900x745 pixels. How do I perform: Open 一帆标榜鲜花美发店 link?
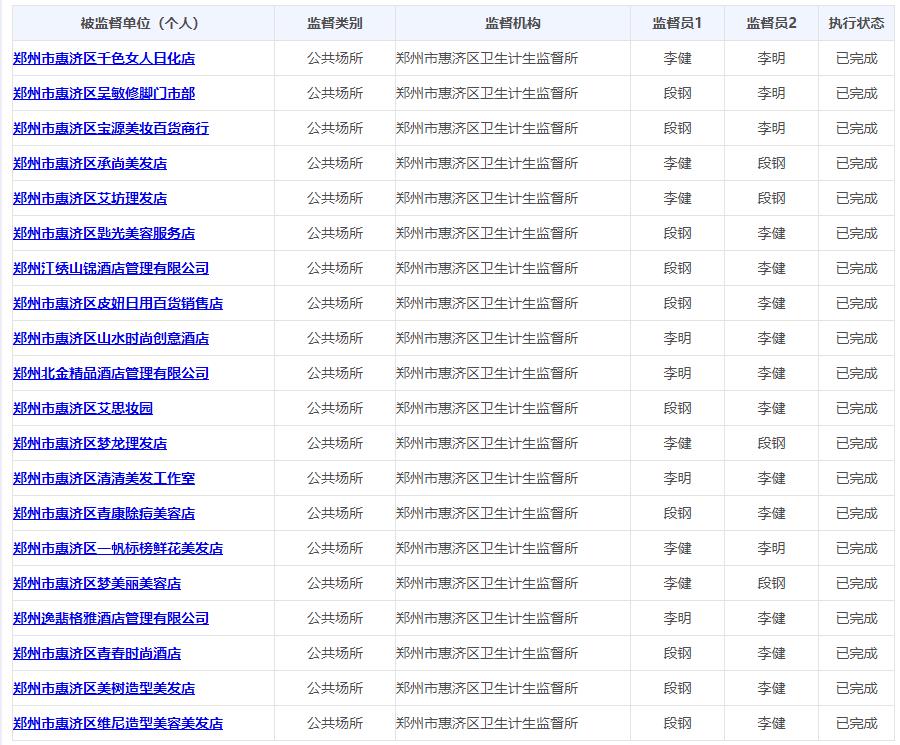(x=118, y=548)
